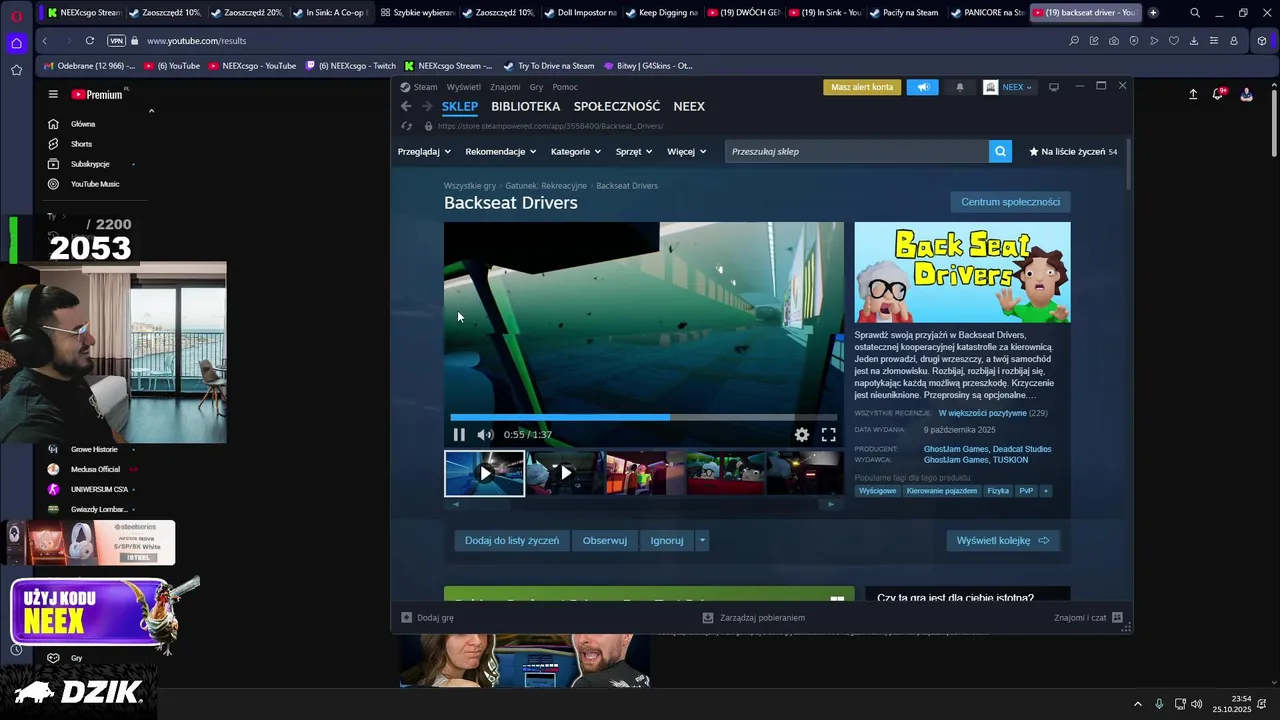This screenshot has width=1280, height=720.
Task: Expand the Więcej dropdown
Action: [687, 151]
